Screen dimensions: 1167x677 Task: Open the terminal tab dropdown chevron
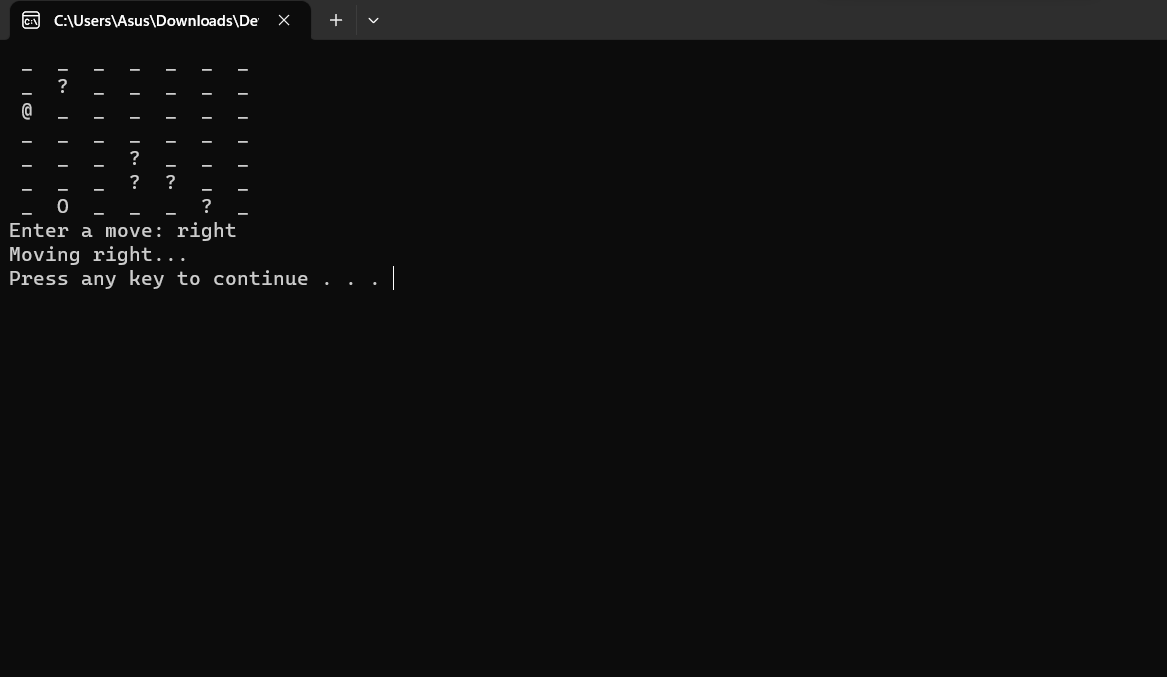[373, 20]
